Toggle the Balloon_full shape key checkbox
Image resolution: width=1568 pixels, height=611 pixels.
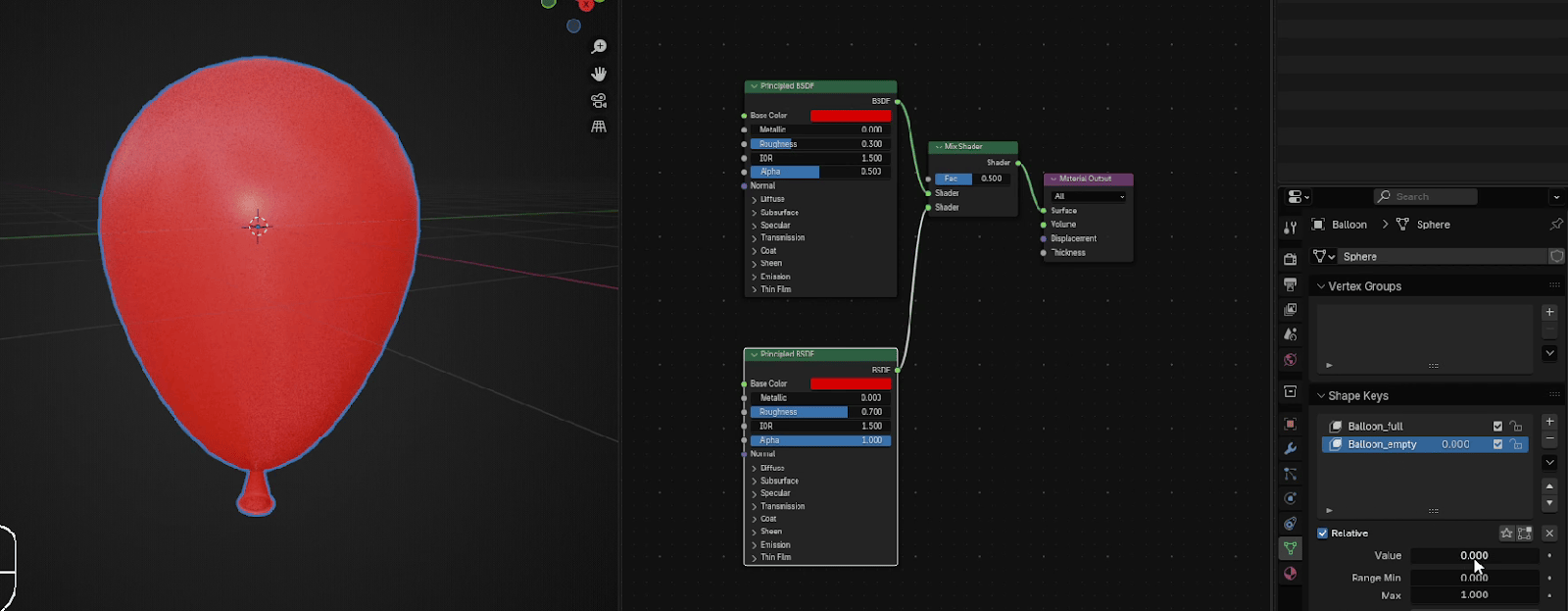[1497, 426]
